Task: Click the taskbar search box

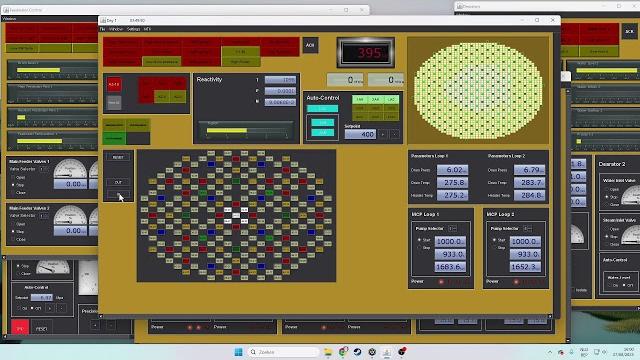Action: click(283, 351)
